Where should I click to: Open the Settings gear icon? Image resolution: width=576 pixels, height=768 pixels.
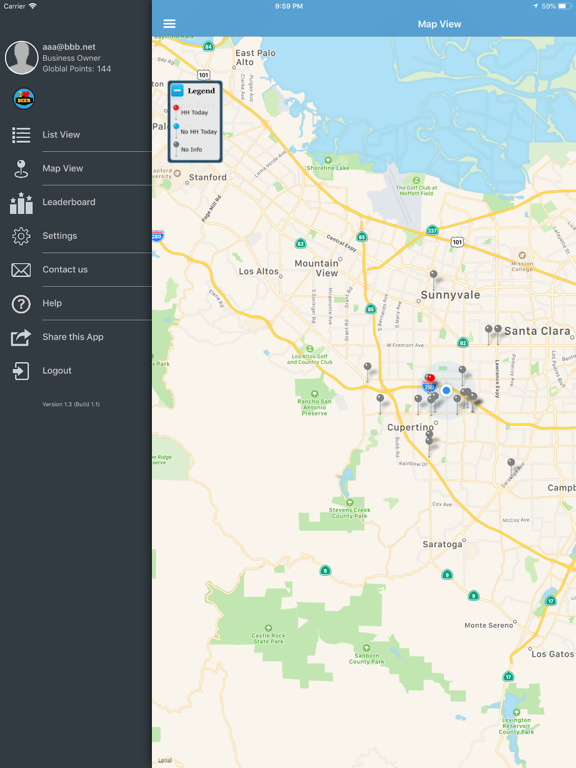tap(21, 236)
